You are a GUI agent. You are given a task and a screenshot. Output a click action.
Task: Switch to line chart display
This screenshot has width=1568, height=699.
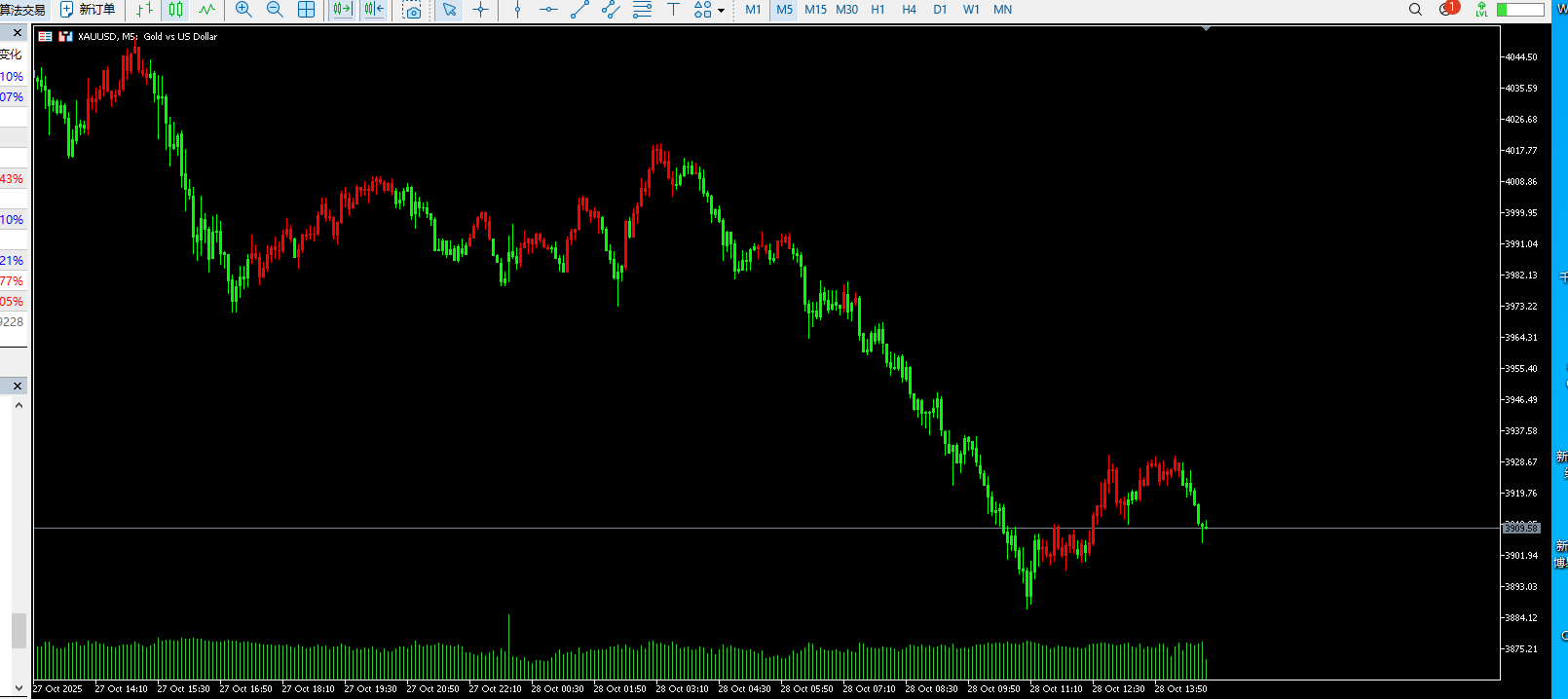tap(206, 10)
